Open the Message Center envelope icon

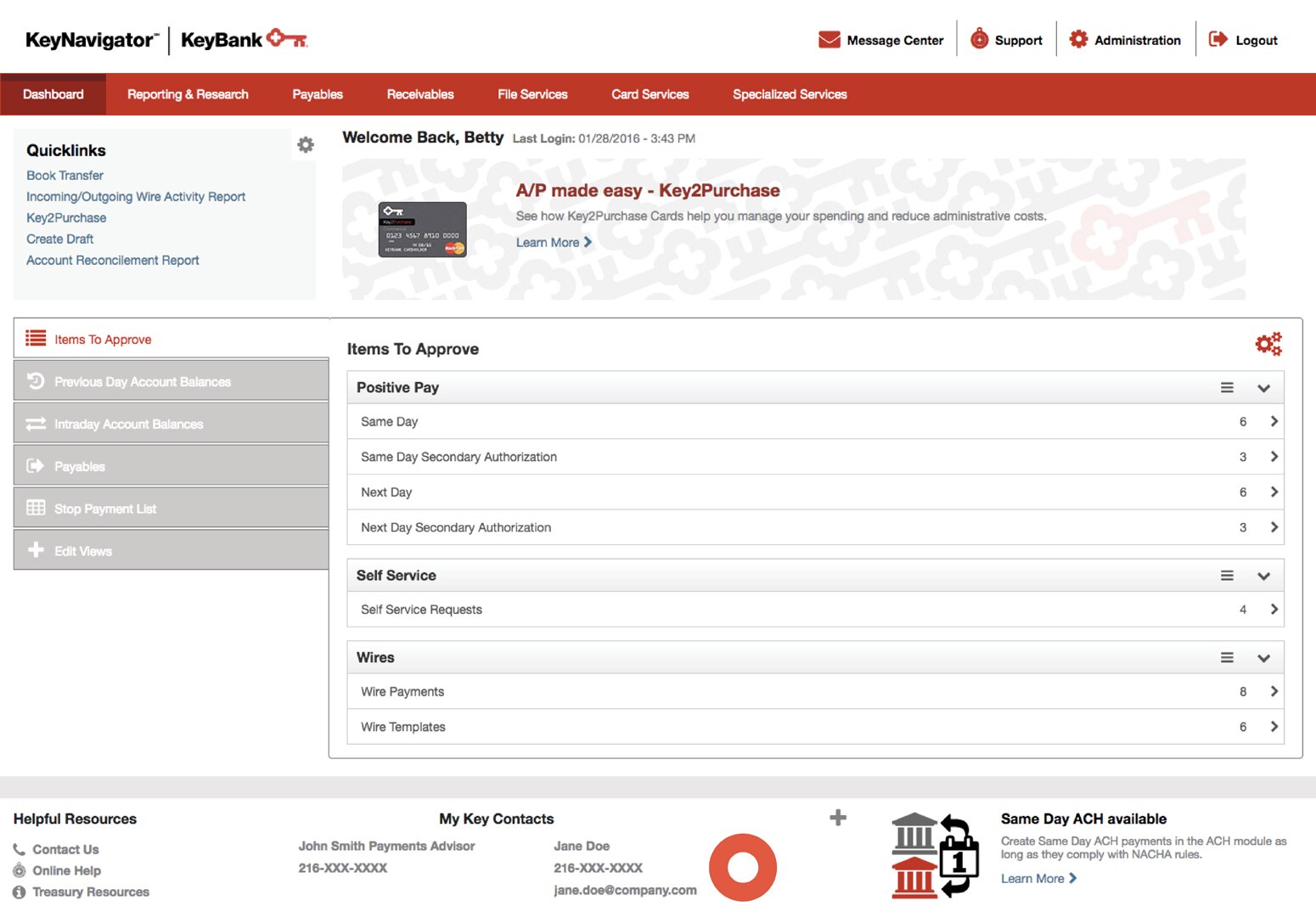click(x=829, y=40)
